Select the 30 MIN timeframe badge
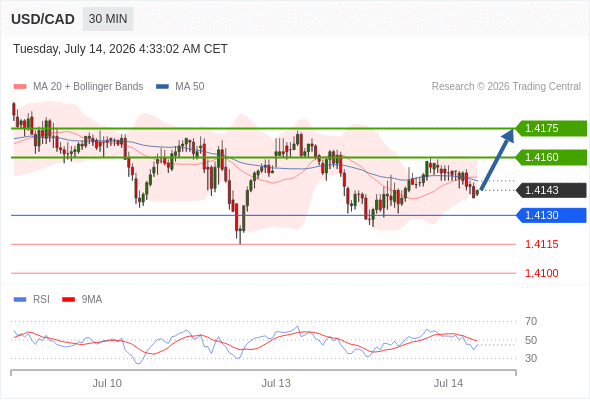 click(108, 19)
